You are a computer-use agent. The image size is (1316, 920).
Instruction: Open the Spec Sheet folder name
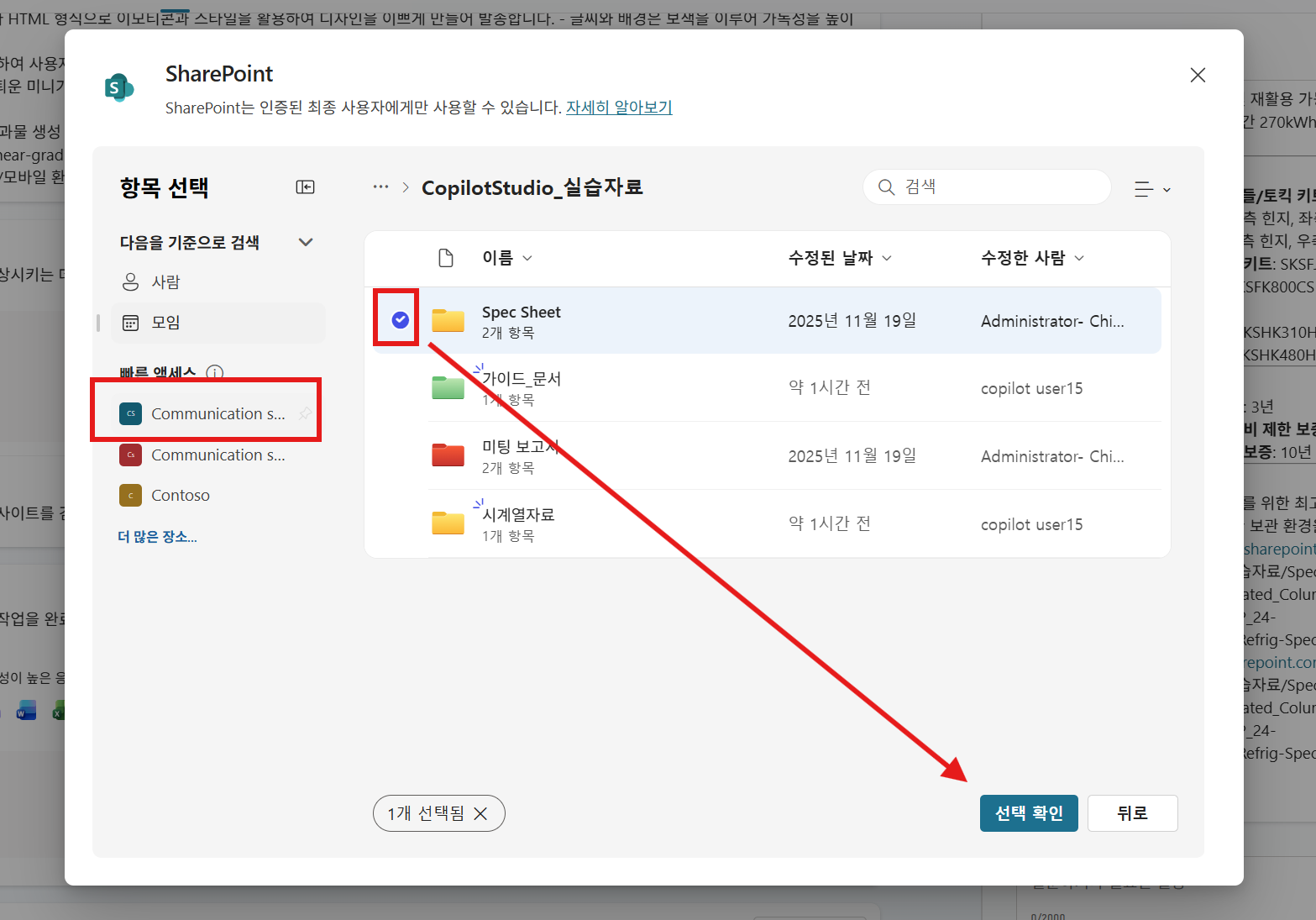coord(522,312)
